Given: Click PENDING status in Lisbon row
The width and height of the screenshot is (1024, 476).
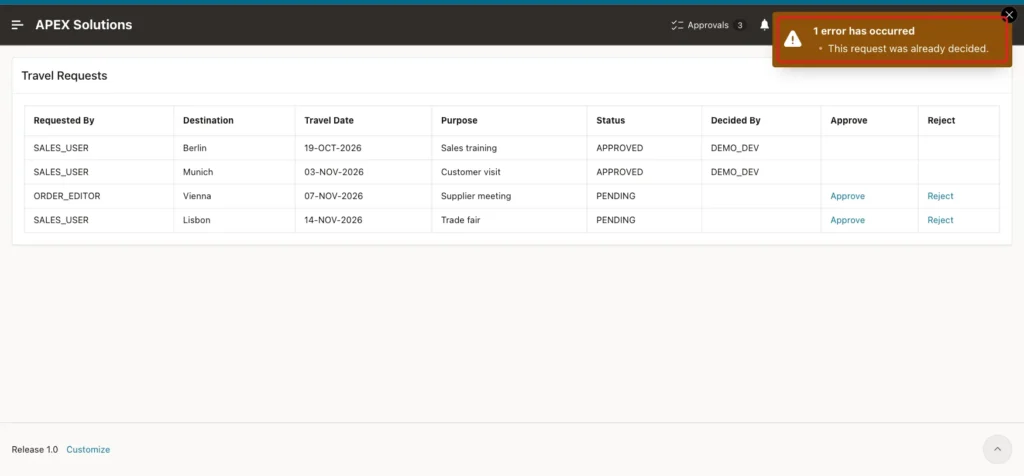Looking at the screenshot, I should pyautogui.click(x=616, y=220).
